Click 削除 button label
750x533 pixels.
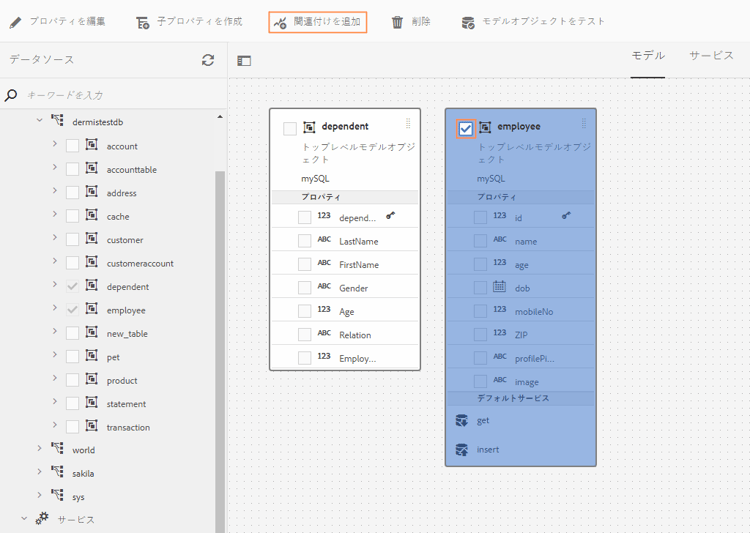click(421, 22)
